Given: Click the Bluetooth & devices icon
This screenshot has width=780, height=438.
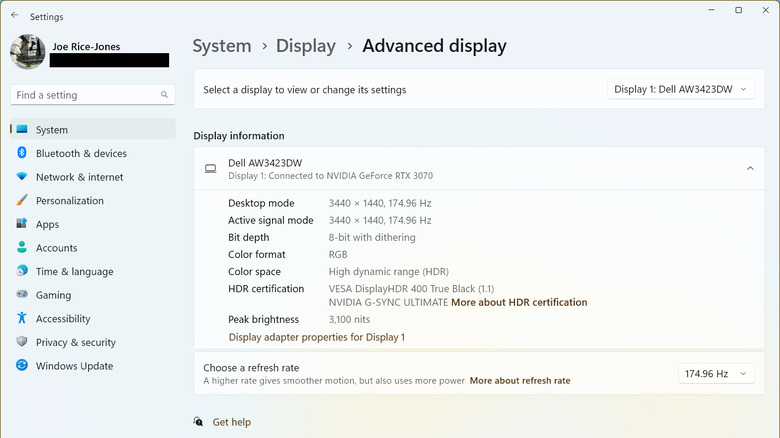Looking at the screenshot, I should (21, 153).
